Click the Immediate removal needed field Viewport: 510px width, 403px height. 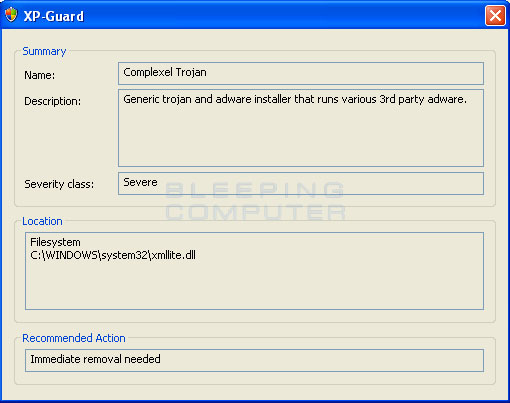254,360
